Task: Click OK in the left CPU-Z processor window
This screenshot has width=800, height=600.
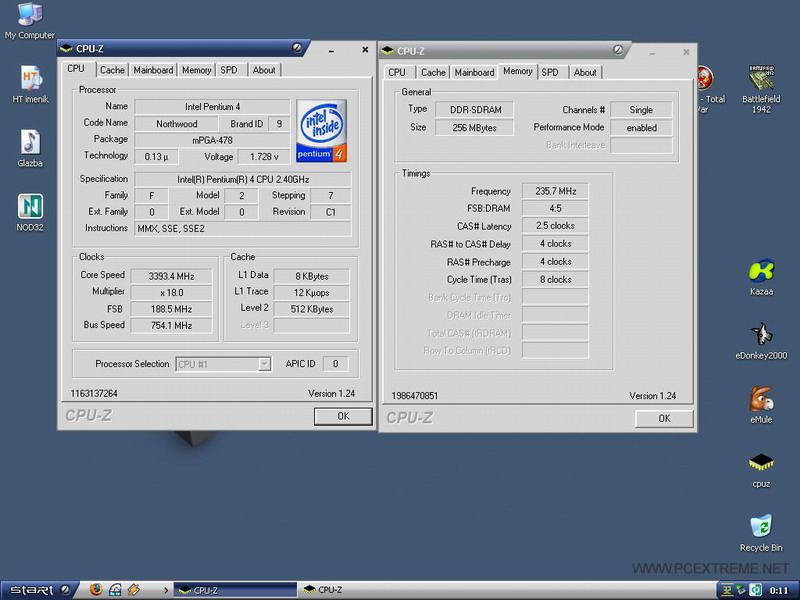Action: [x=343, y=416]
